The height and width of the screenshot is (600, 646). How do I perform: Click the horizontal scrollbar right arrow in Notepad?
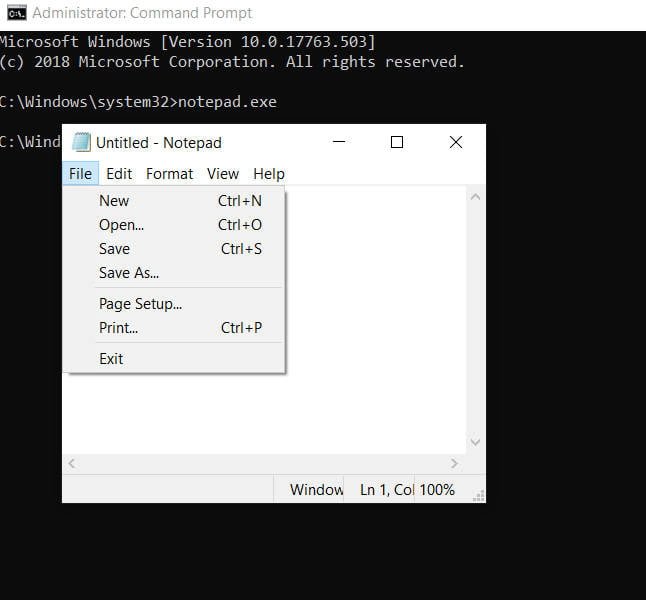click(454, 464)
